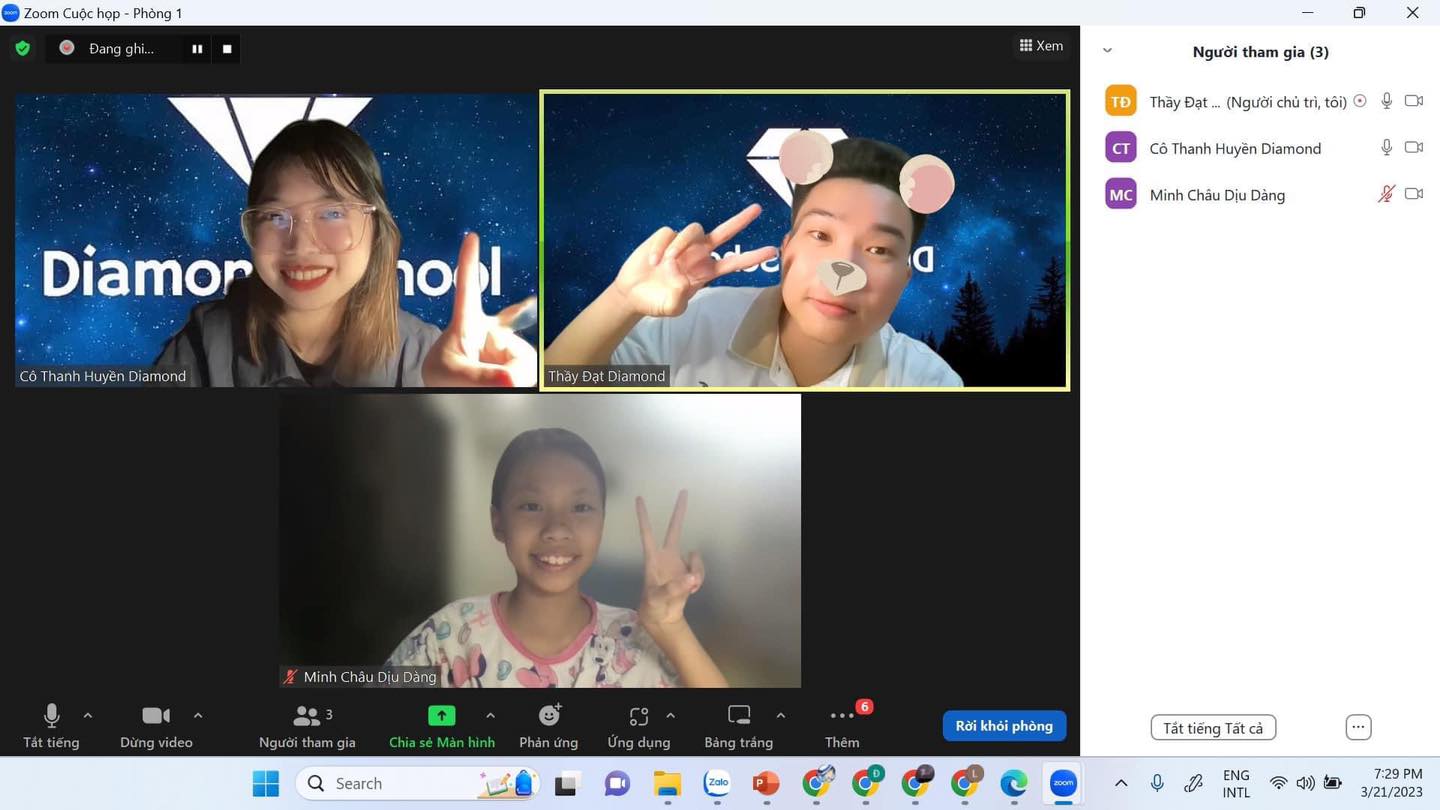Screen dimensions: 1440x810
Task: Open the Ứng dụng apps panel
Action: [x=638, y=725]
